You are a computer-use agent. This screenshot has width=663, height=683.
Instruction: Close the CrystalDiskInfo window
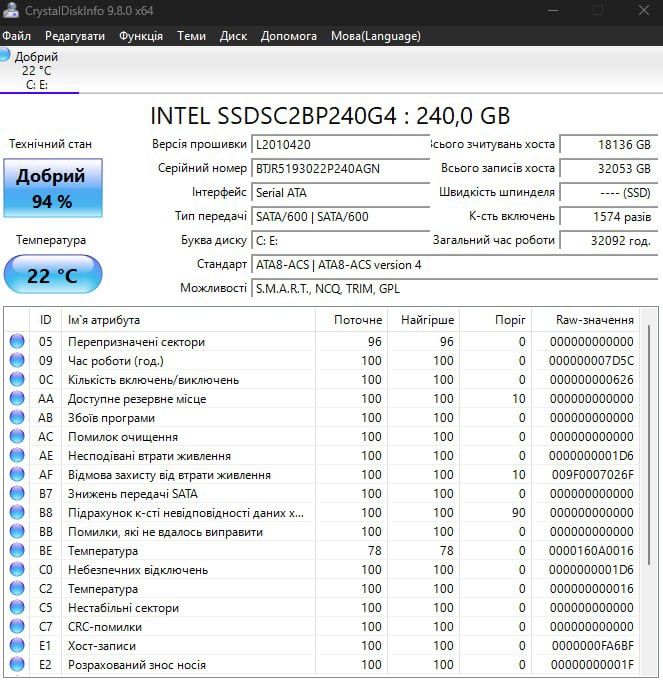click(644, 10)
